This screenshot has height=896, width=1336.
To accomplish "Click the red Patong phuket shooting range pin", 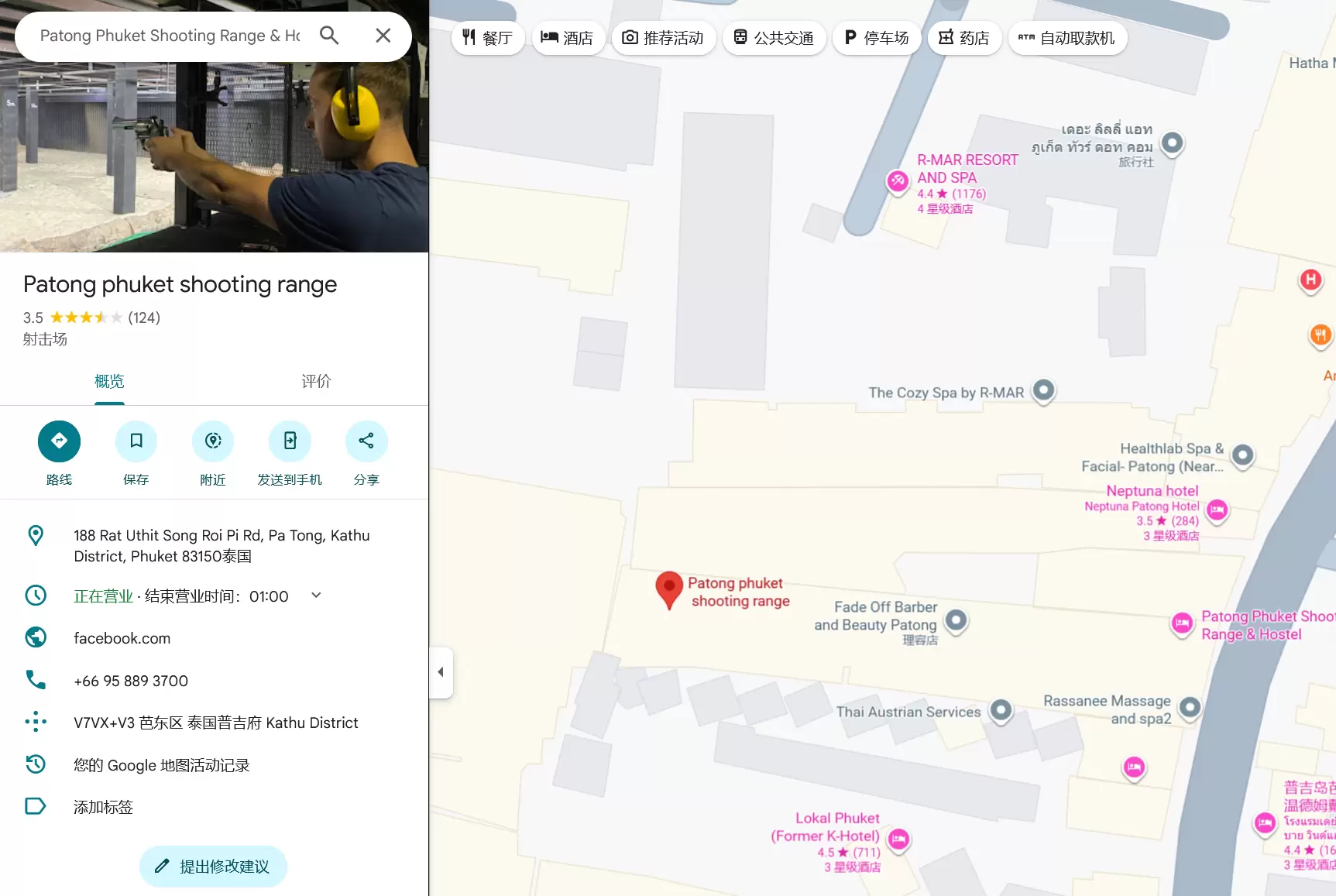I will click(x=669, y=591).
